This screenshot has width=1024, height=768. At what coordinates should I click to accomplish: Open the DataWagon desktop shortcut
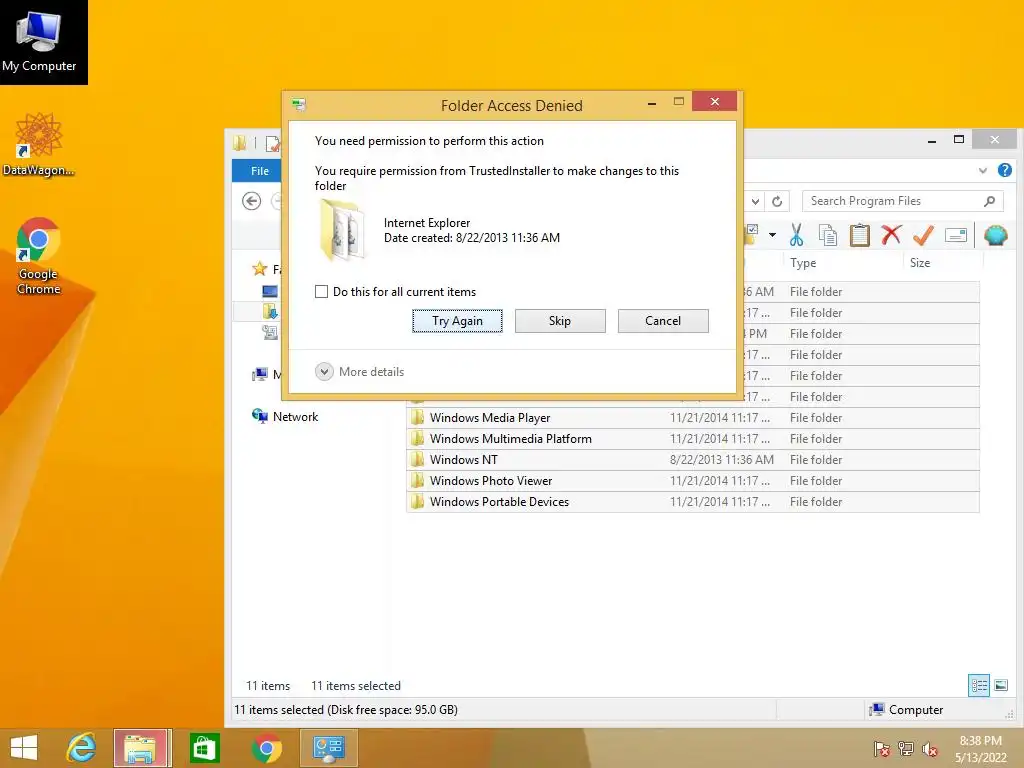tap(39, 144)
